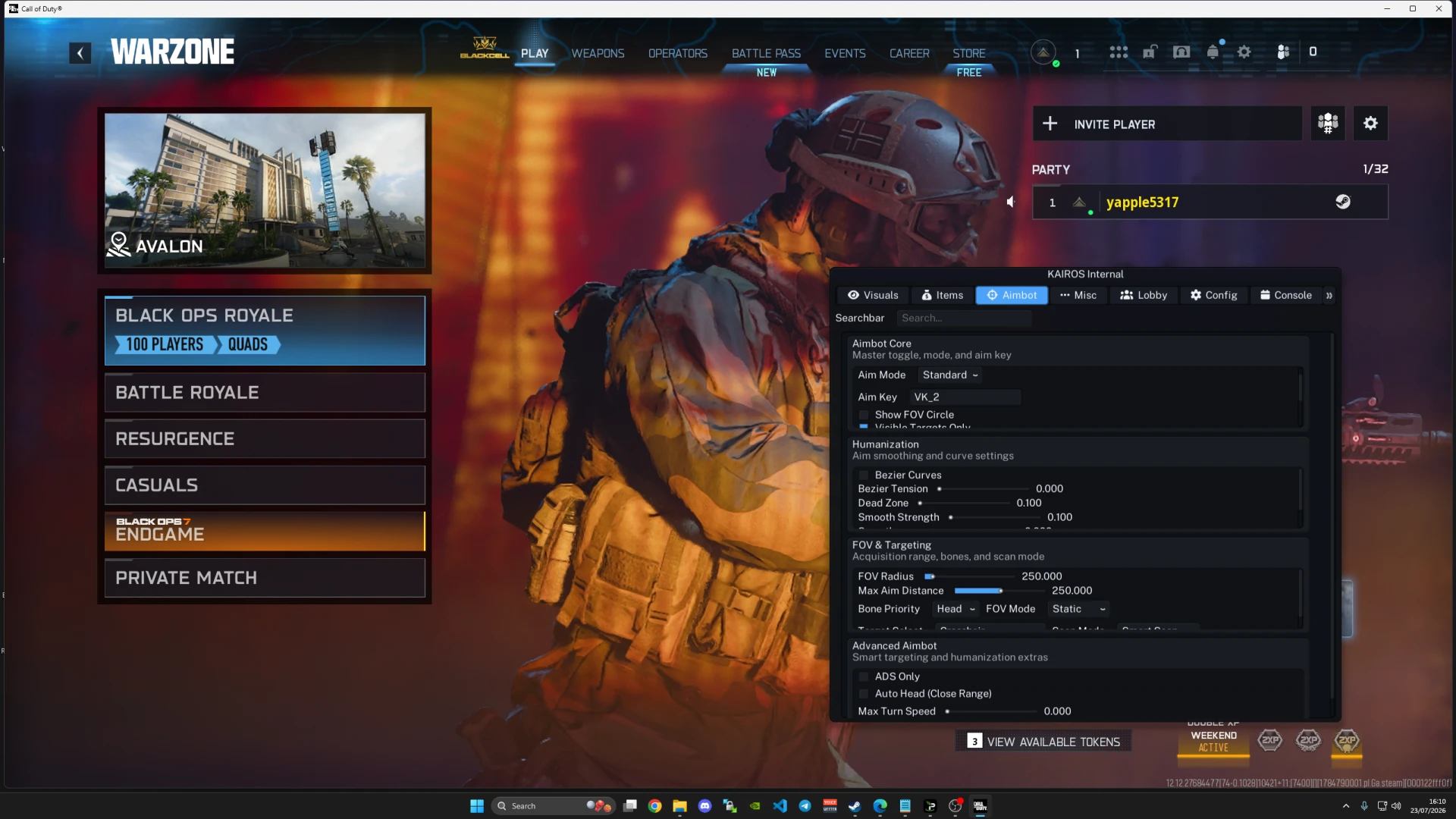Click the Dead Zone slider
This screenshot has width=1456, height=819.
click(x=964, y=504)
